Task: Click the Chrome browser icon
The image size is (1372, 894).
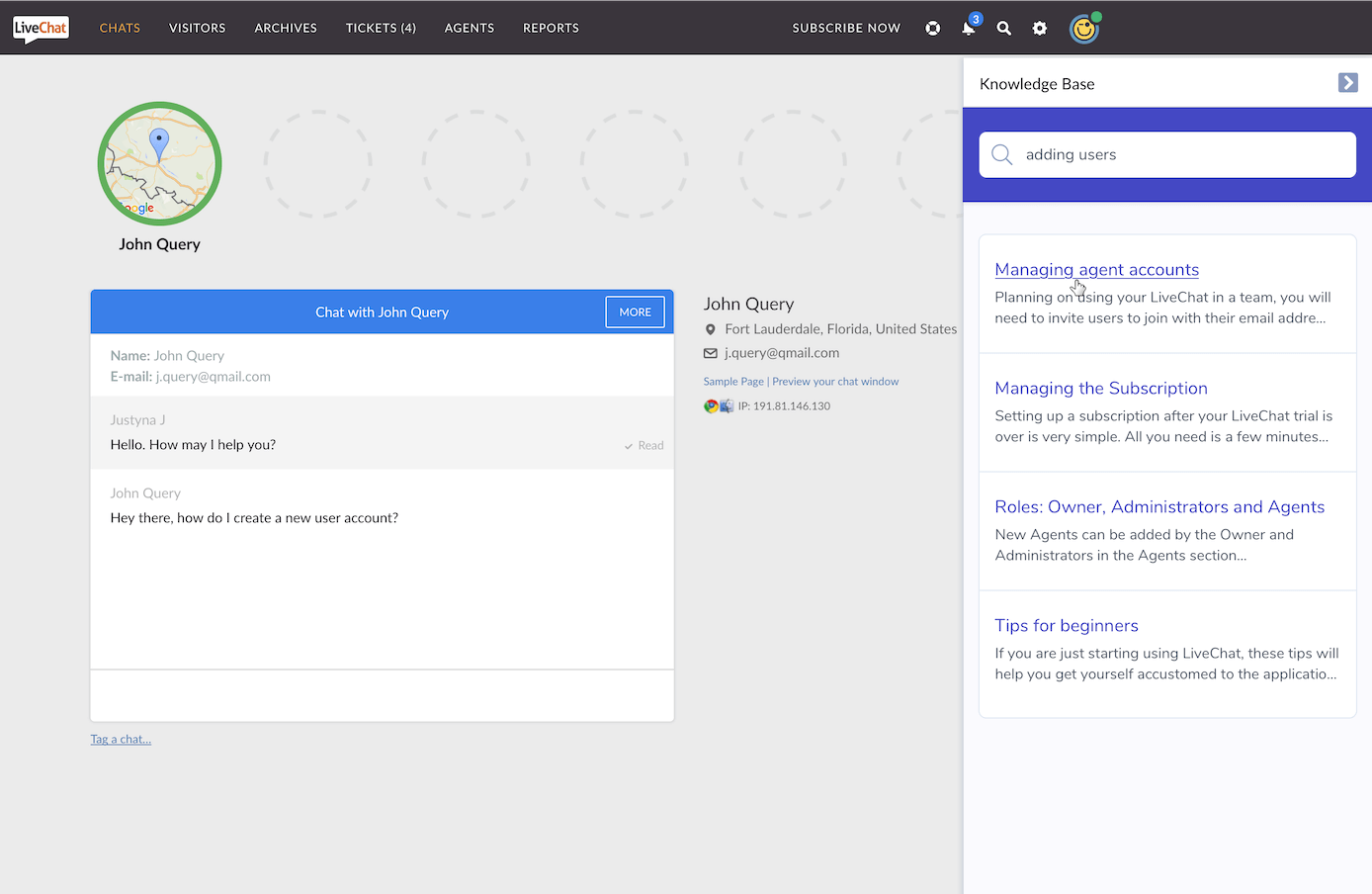Action: click(711, 405)
